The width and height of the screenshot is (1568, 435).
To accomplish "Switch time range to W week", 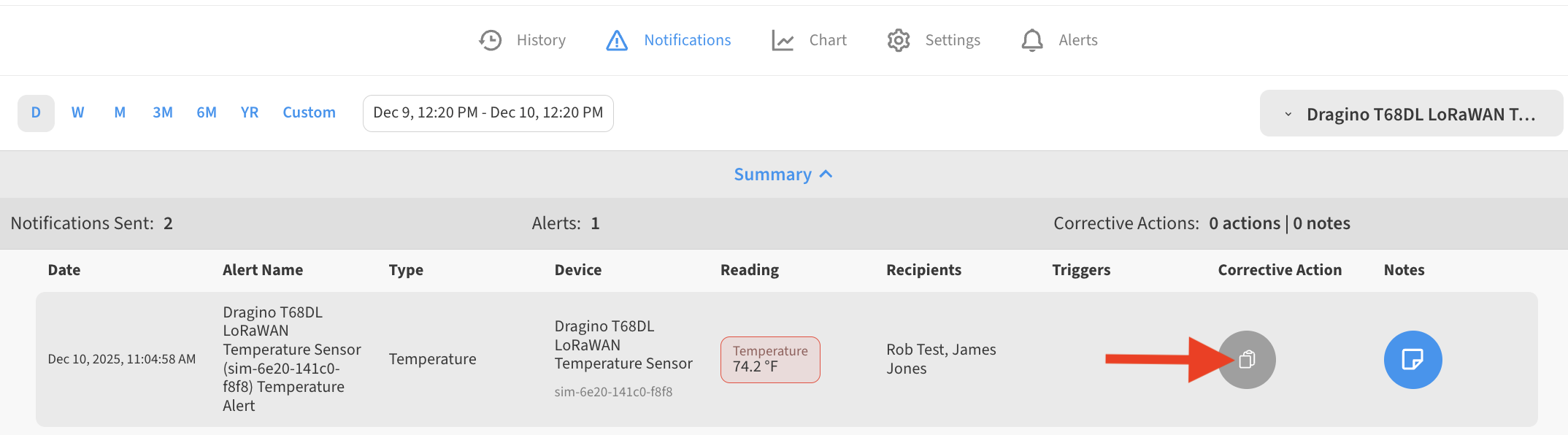I will click(77, 113).
